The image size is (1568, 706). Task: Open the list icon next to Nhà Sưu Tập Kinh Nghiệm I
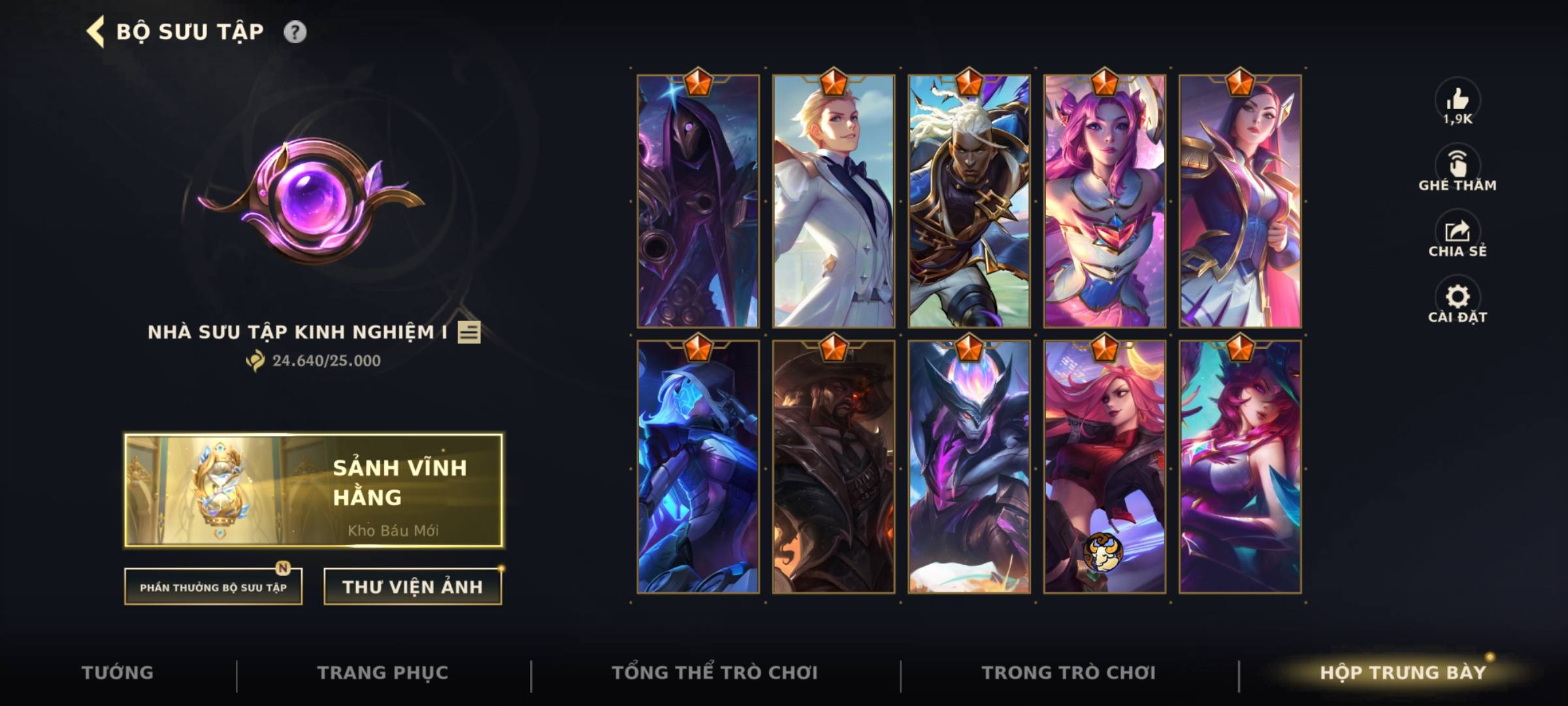click(469, 332)
